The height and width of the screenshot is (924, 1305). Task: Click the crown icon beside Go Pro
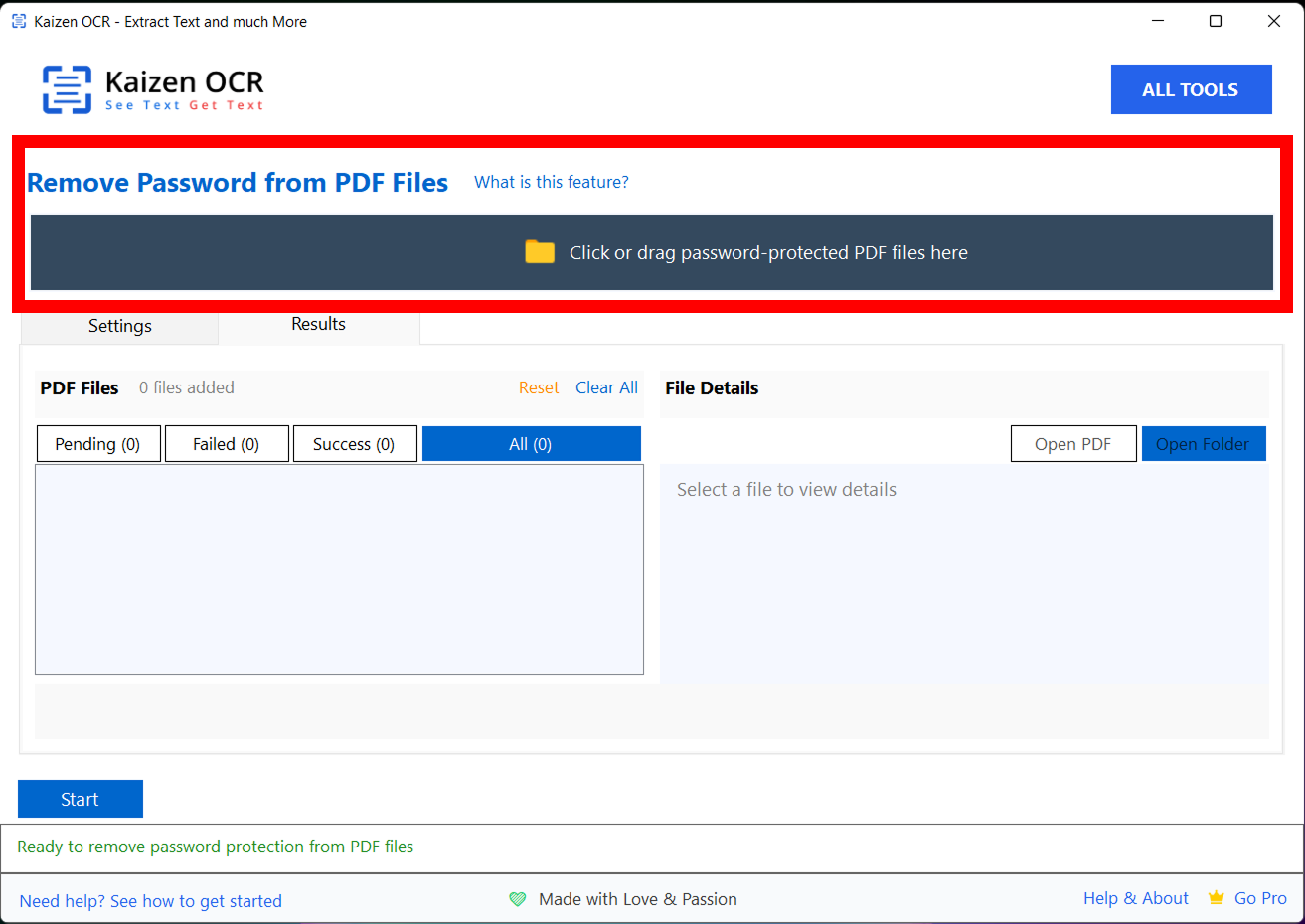[x=1216, y=898]
